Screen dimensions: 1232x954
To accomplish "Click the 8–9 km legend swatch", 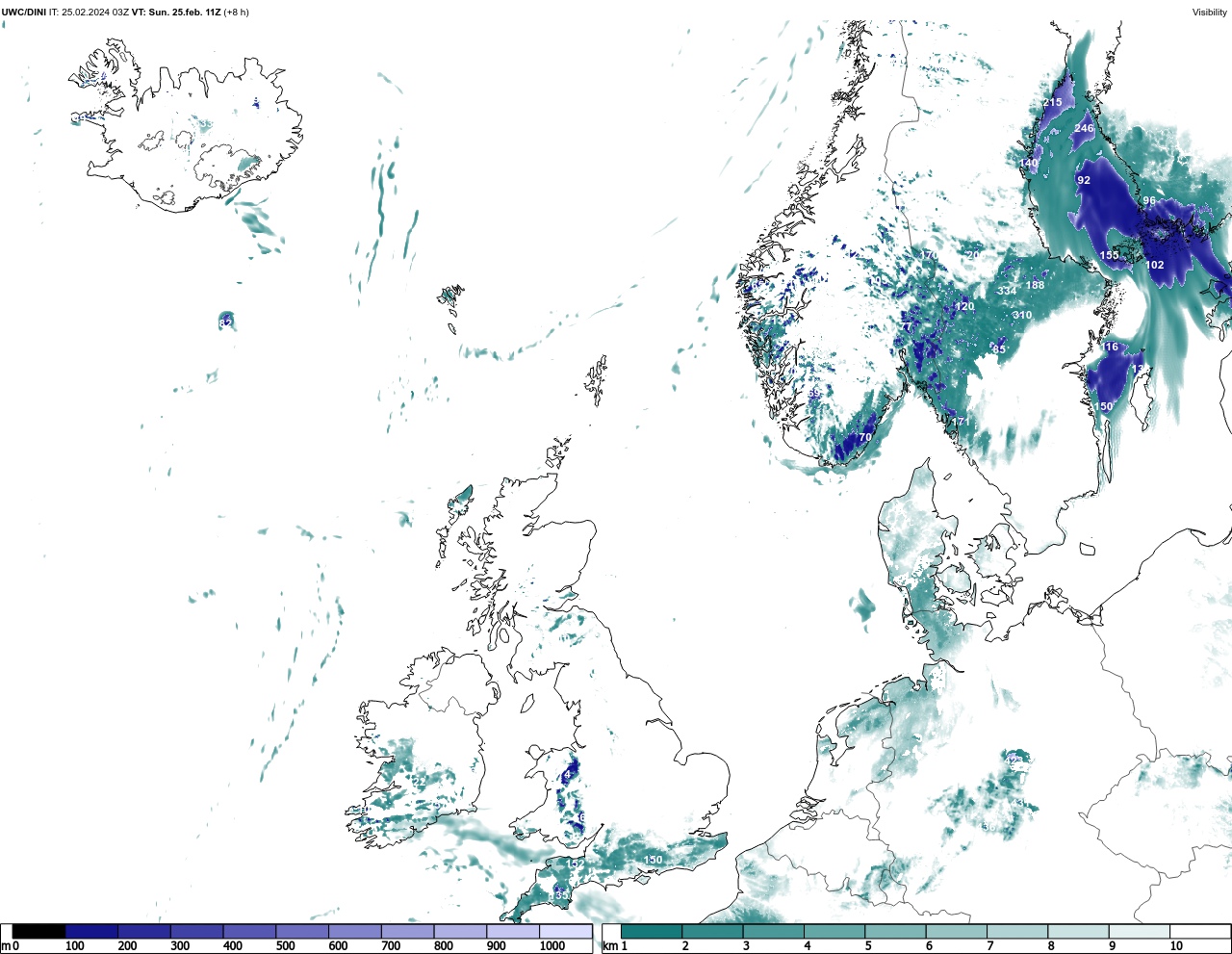I will [x=1078, y=932].
